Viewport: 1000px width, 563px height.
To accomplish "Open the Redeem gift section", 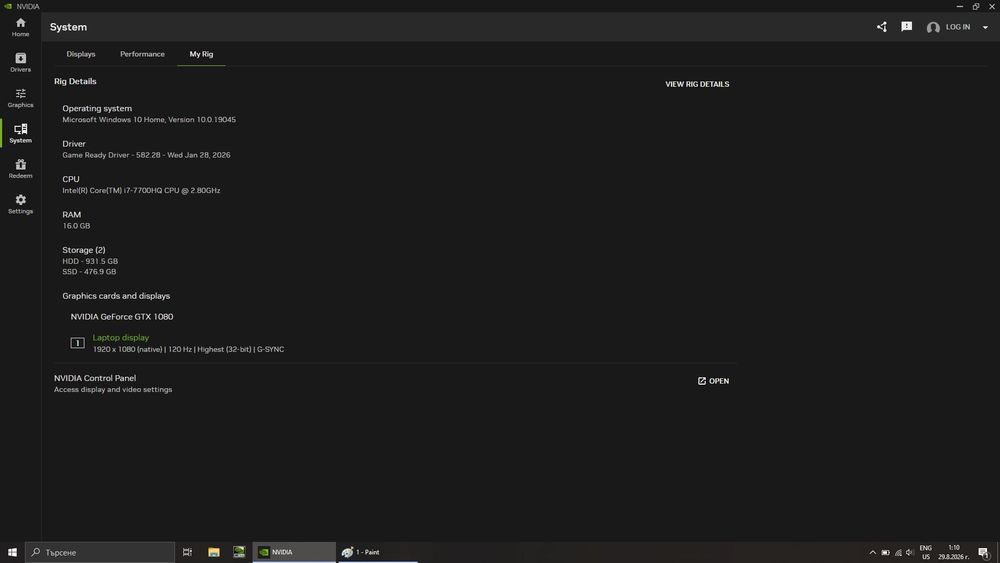I will [x=20, y=169].
